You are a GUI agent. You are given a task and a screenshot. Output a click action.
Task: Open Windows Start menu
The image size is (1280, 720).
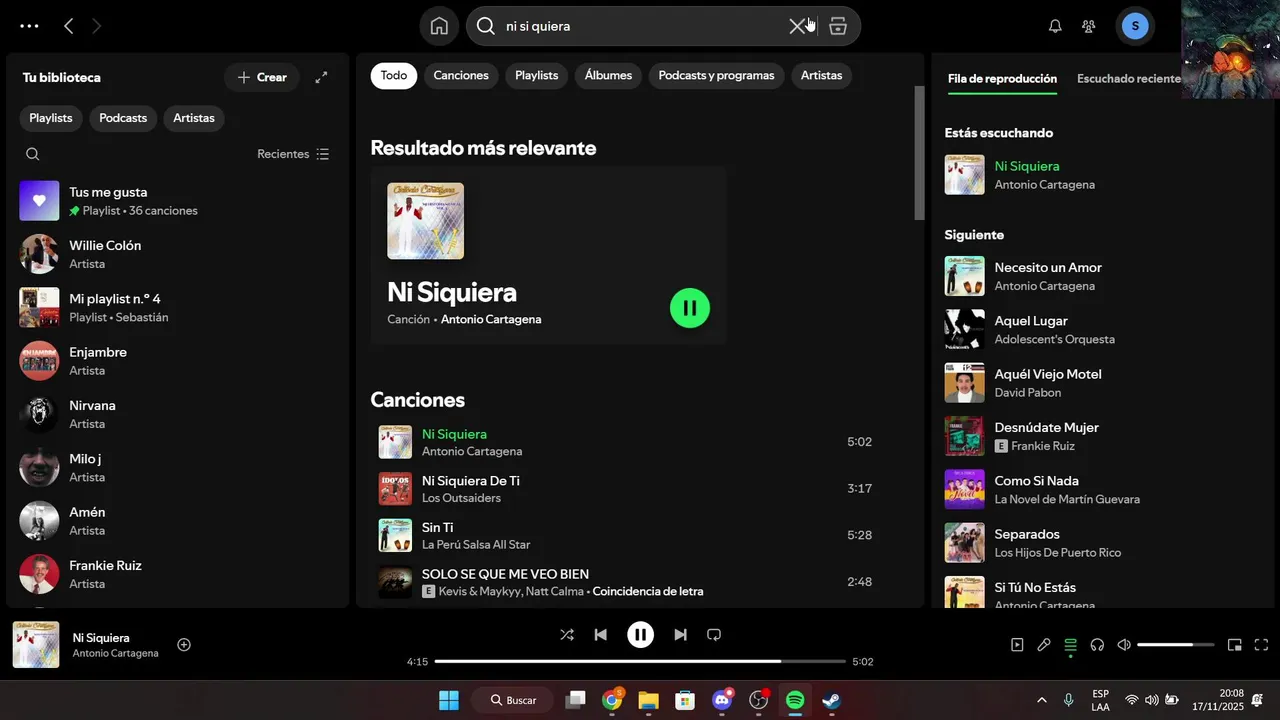pos(449,700)
